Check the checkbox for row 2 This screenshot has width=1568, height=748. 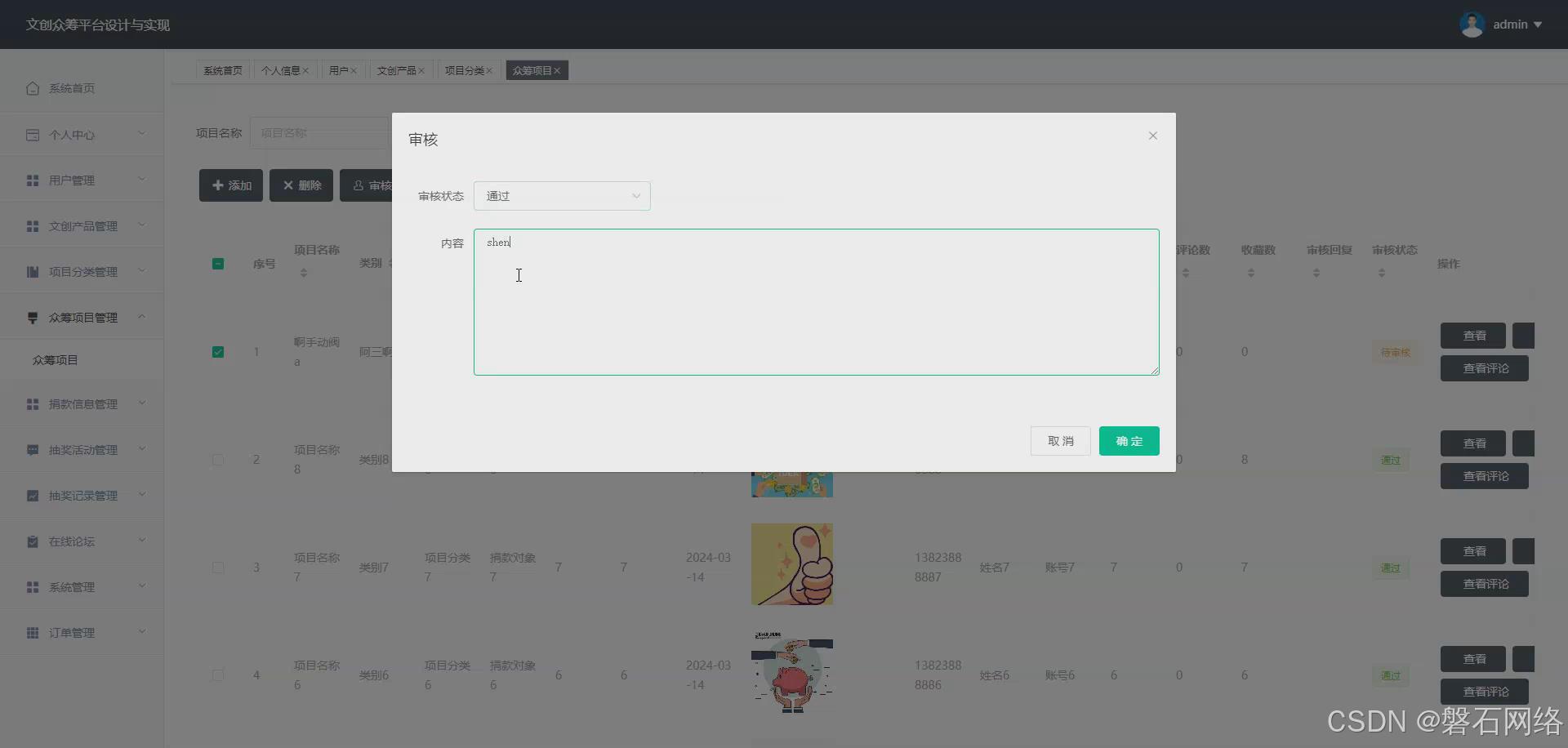(x=218, y=460)
